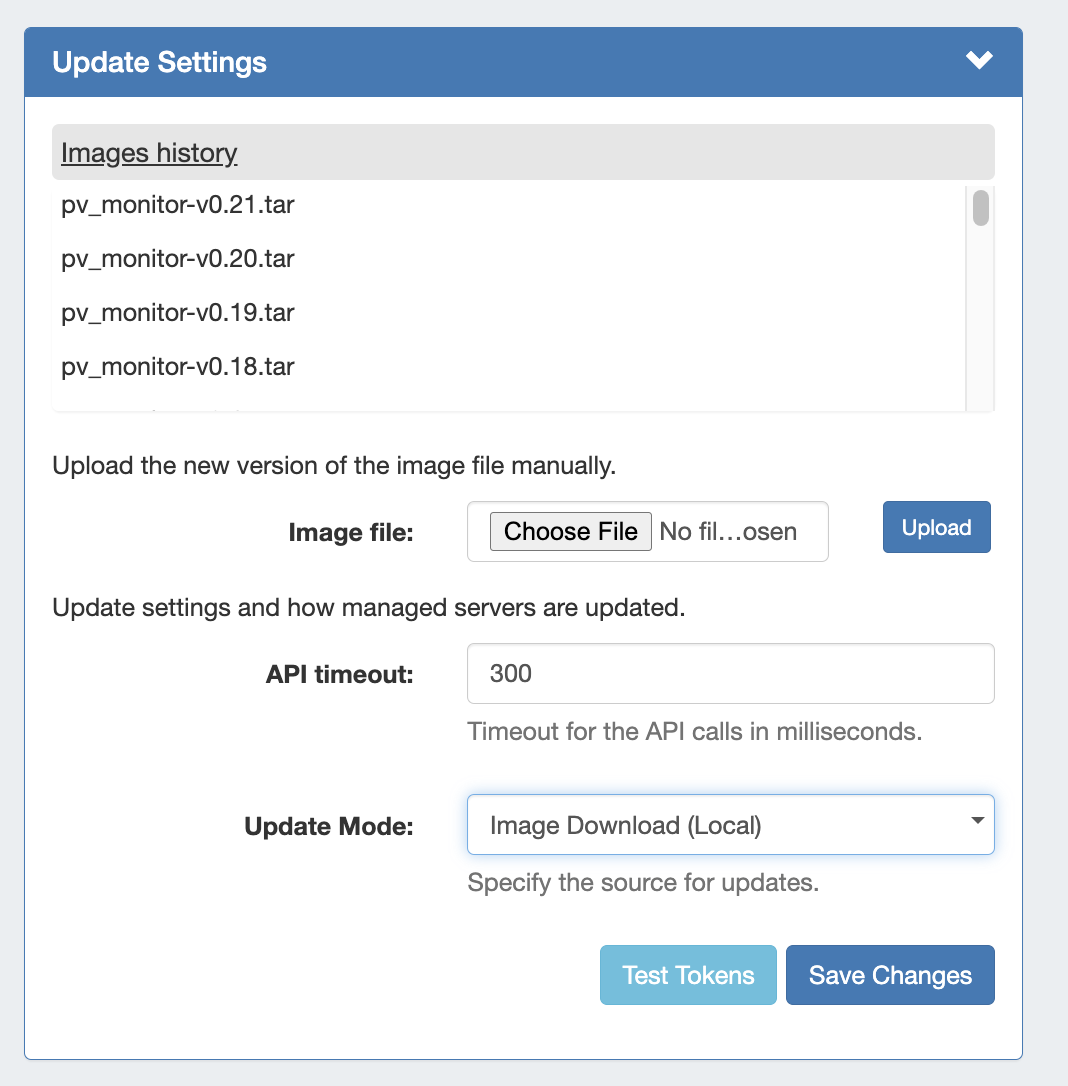This screenshot has width=1068, height=1086.
Task: Click the "Update Mode:" label
Action: pyautogui.click(x=329, y=827)
